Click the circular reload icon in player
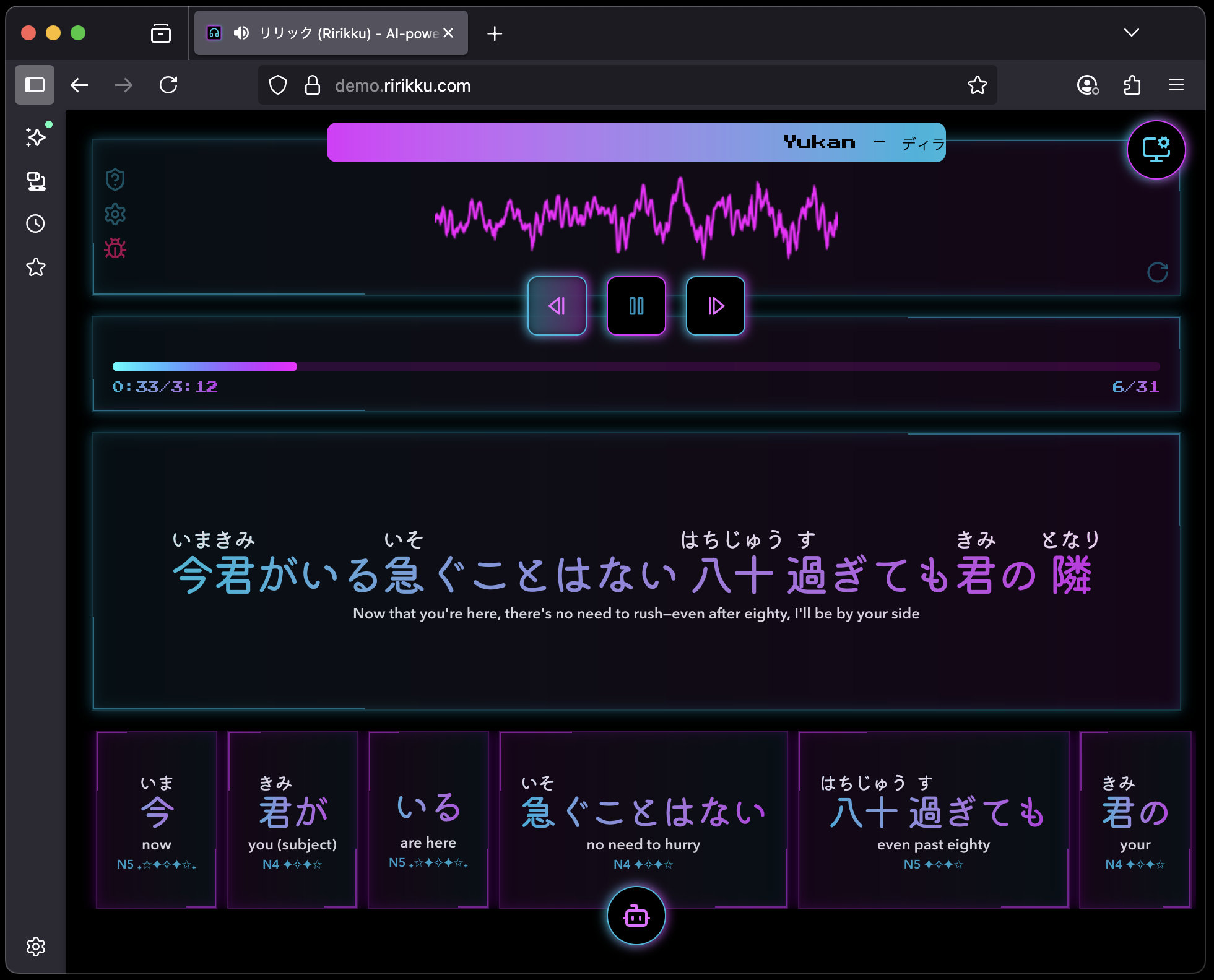Image resolution: width=1214 pixels, height=980 pixels. point(1157,272)
